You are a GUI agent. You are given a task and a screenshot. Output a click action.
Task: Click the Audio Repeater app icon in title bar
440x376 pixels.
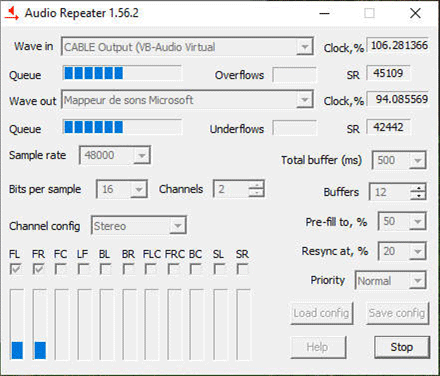12,13
